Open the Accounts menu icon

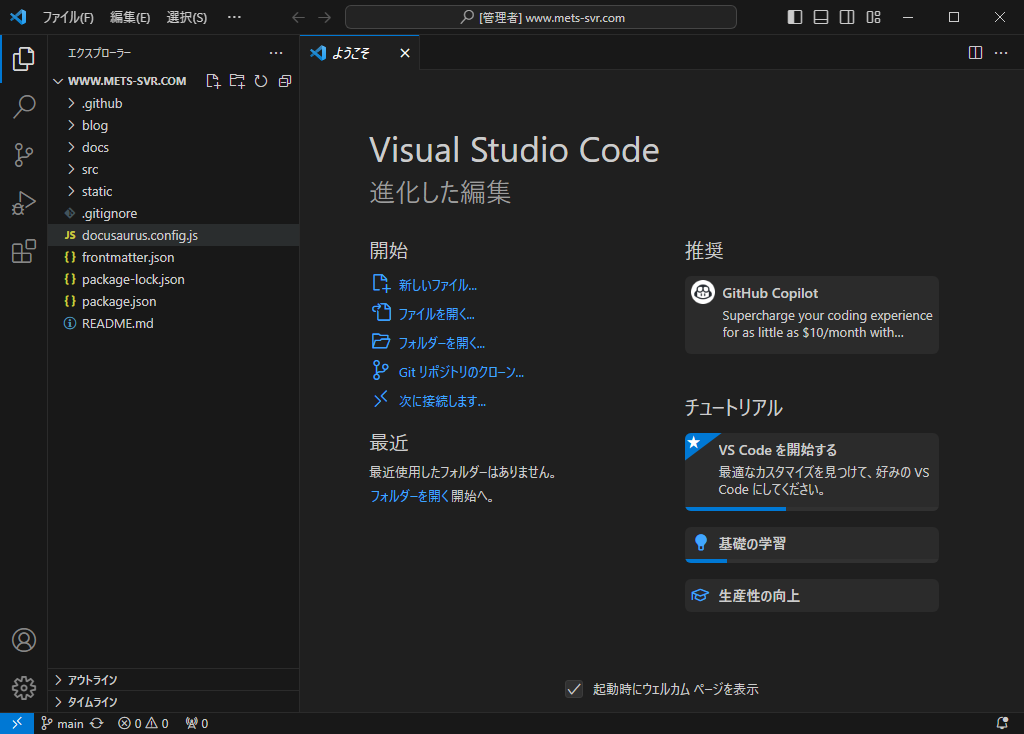(x=24, y=640)
